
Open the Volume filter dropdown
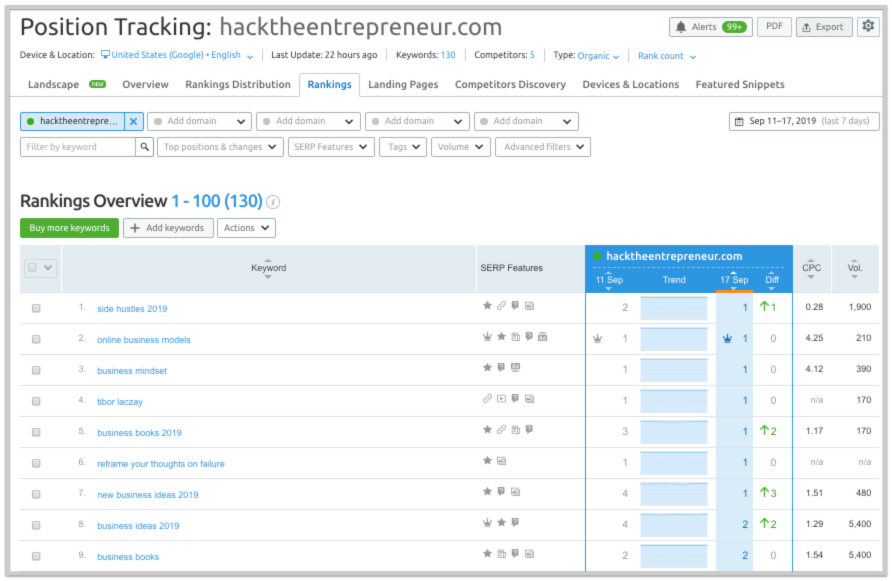tap(460, 147)
